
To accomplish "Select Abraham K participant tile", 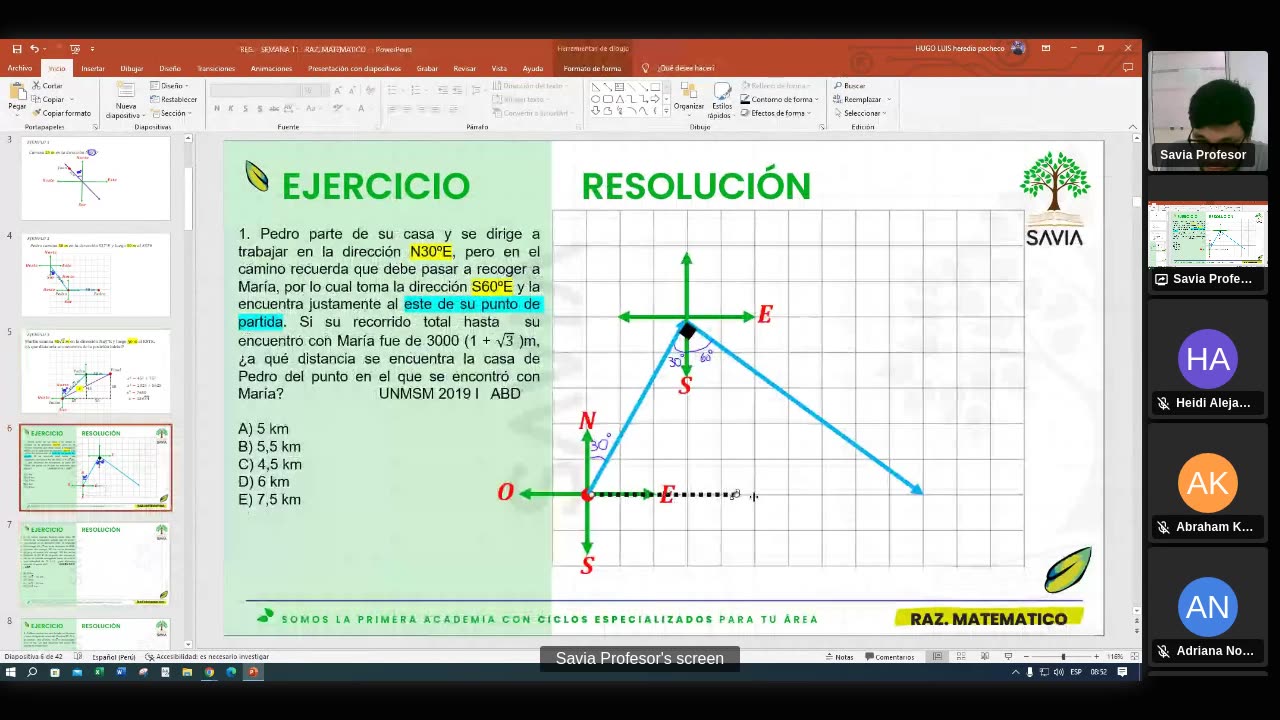I will click(x=1208, y=482).
